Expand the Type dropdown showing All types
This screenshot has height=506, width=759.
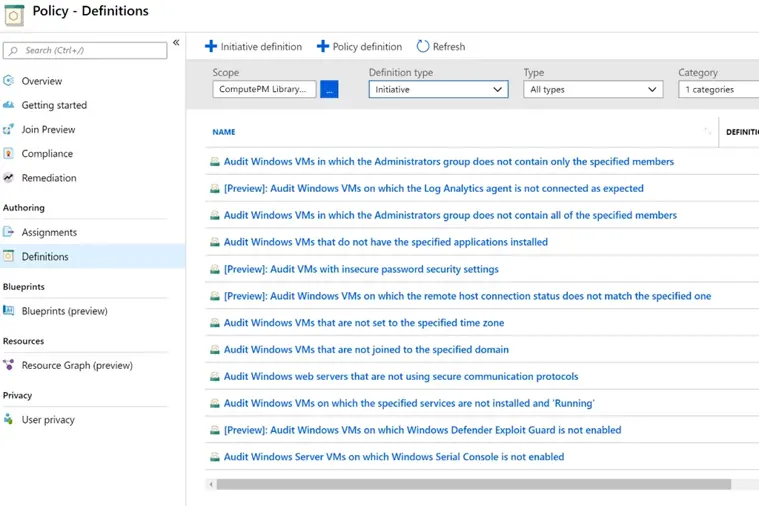593,89
